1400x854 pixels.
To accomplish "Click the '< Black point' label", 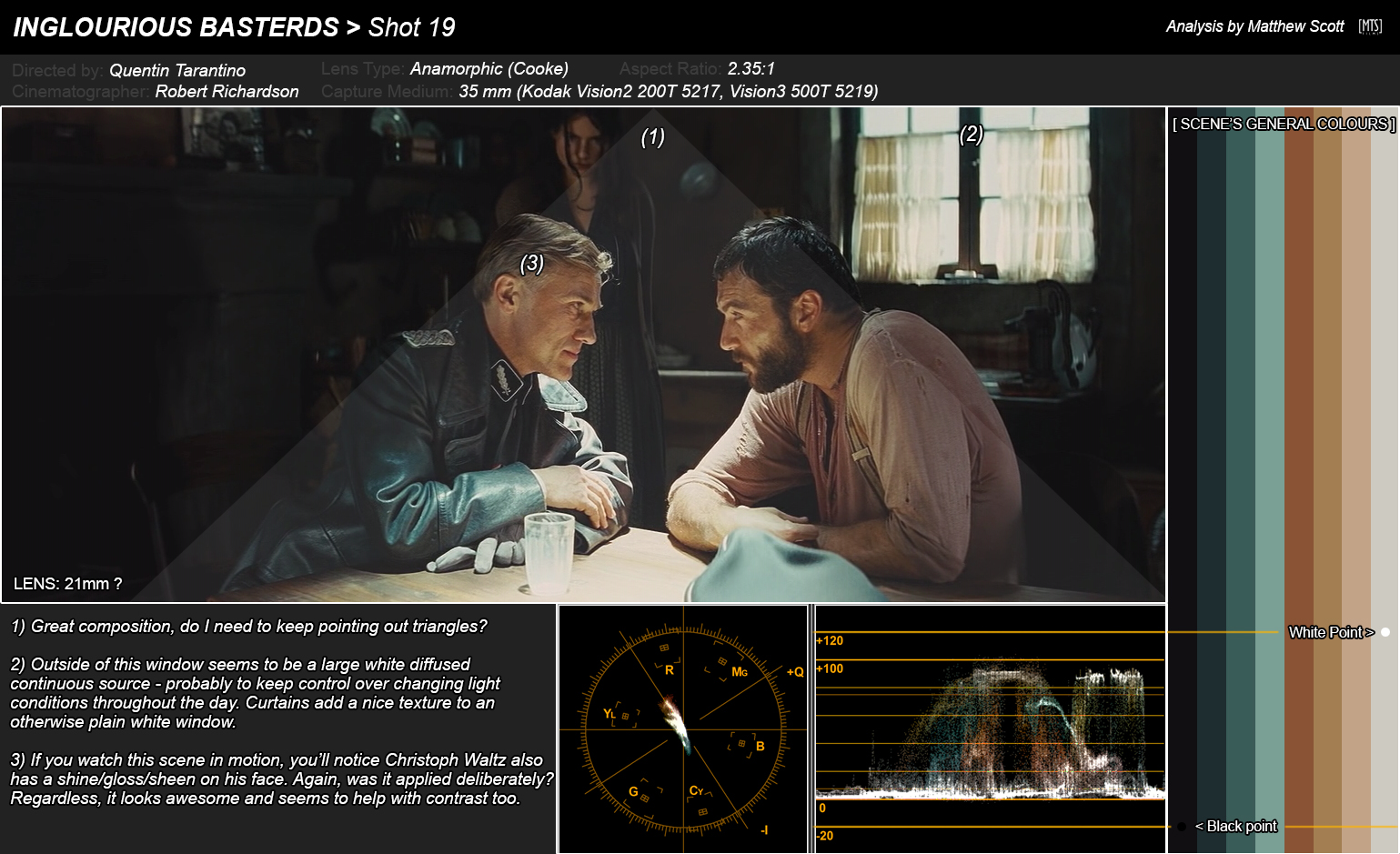I will point(1236,826).
